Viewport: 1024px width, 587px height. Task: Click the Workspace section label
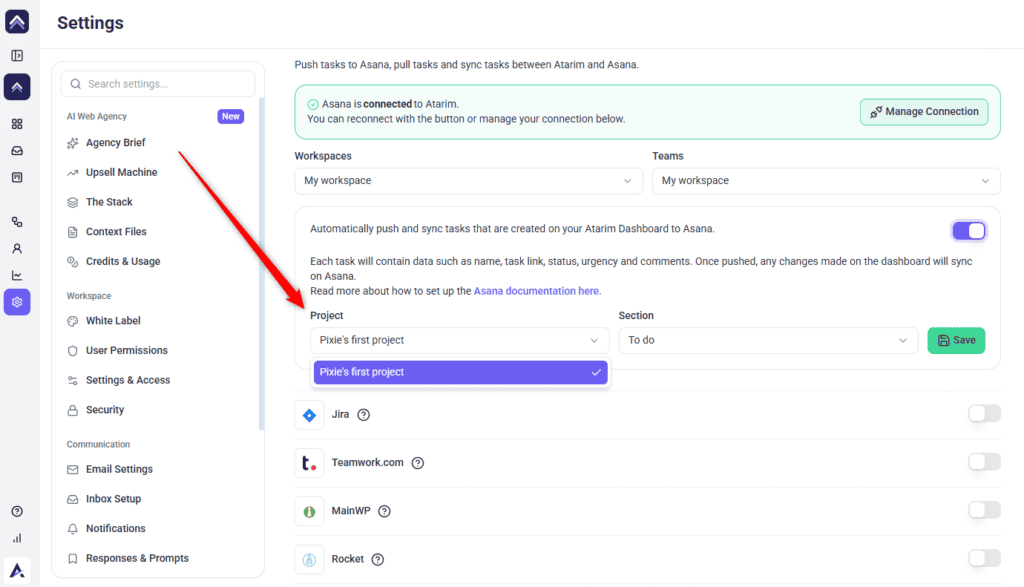[x=89, y=296]
